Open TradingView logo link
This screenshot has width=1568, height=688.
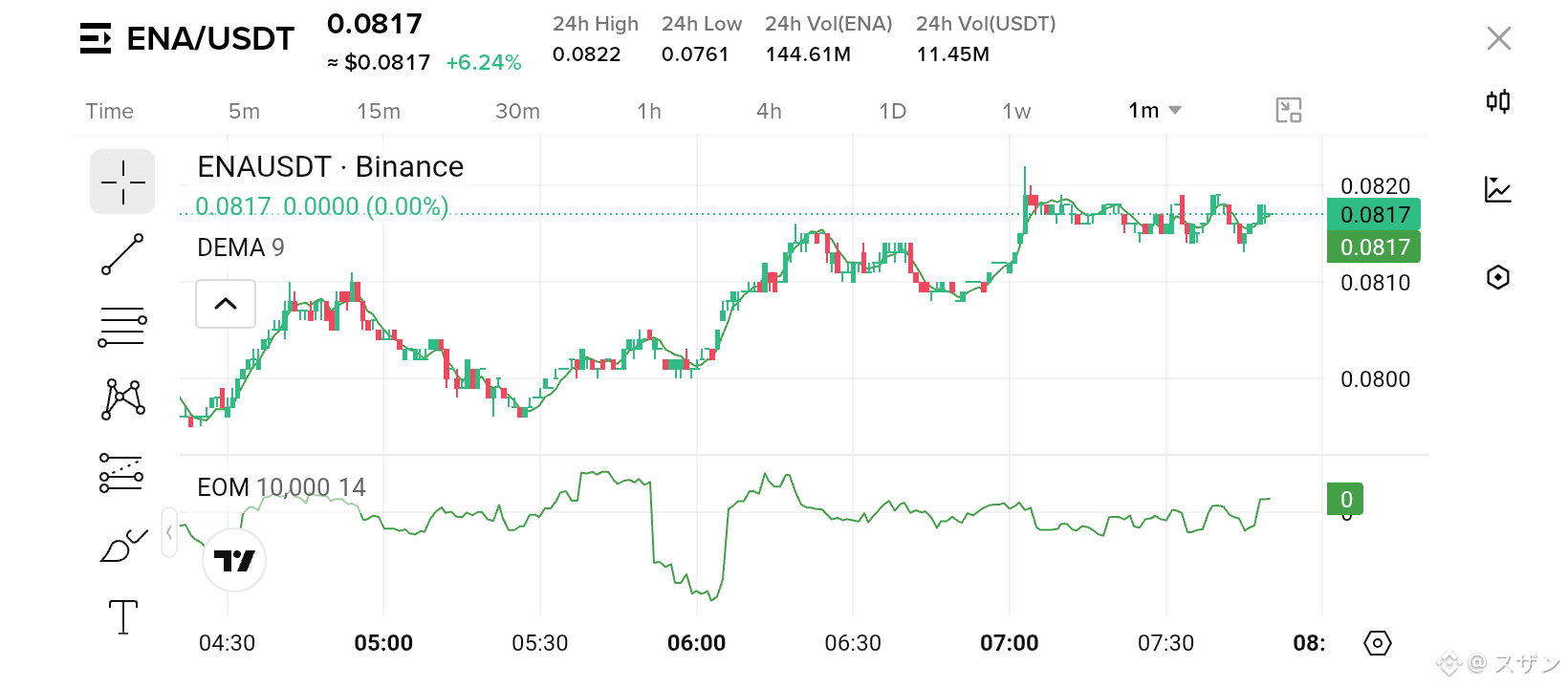click(234, 560)
